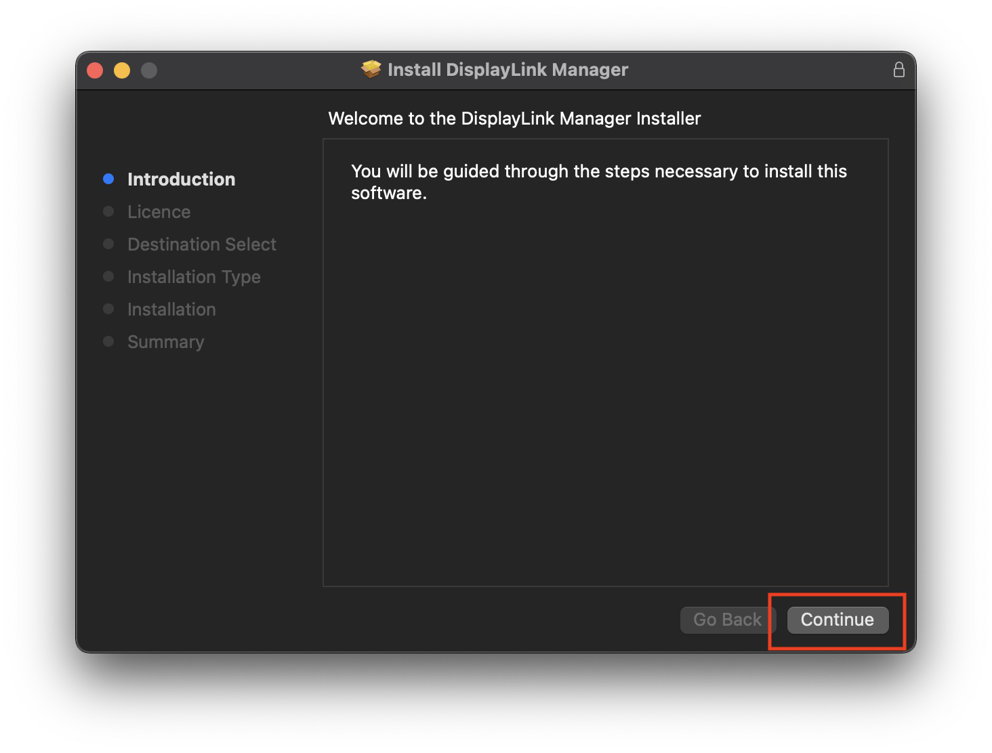Click the Licence step indicator dot
This screenshot has height=753, width=992.
(x=108, y=211)
